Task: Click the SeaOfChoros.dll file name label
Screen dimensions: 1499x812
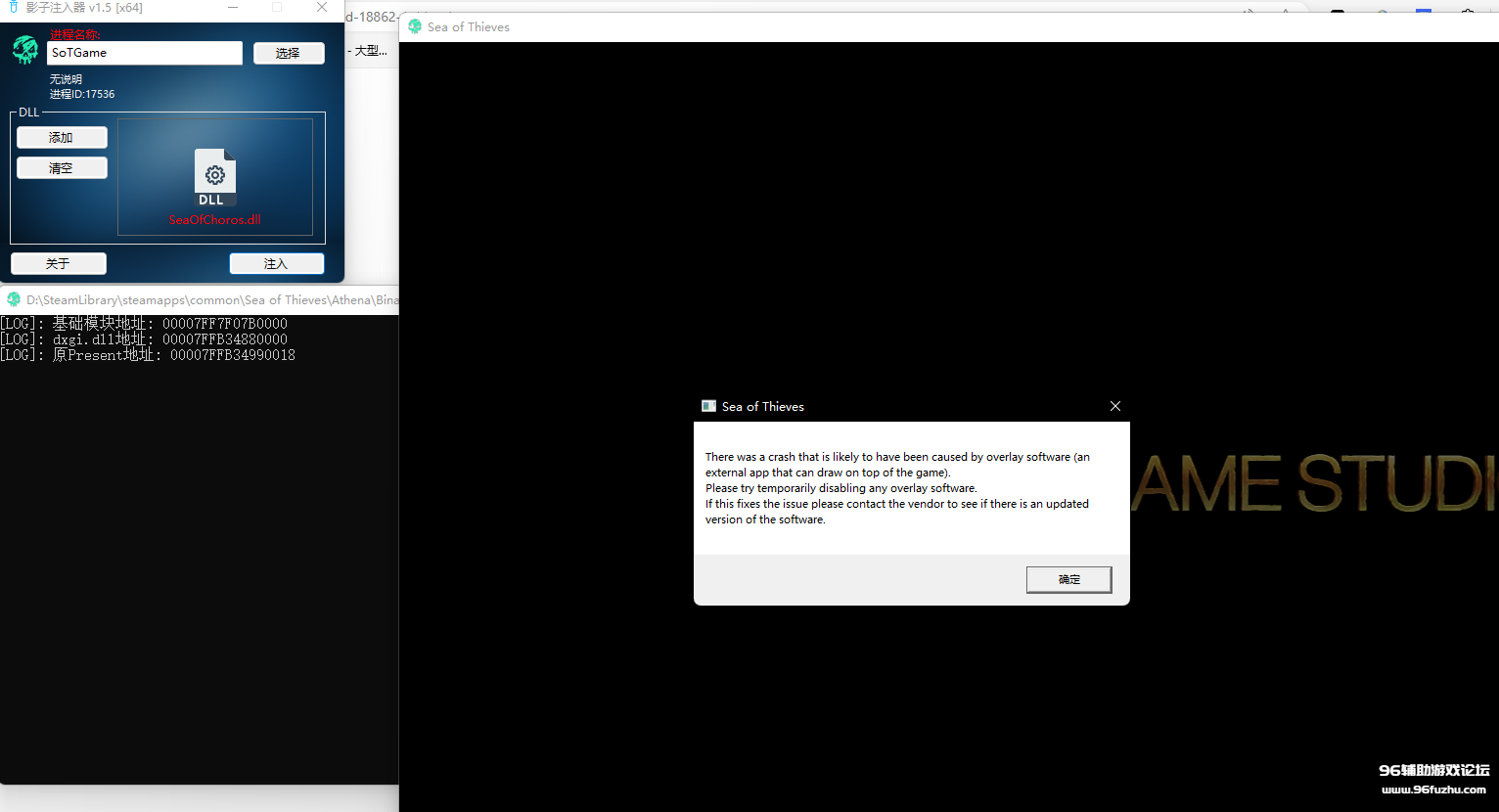Action: coord(214,220)
